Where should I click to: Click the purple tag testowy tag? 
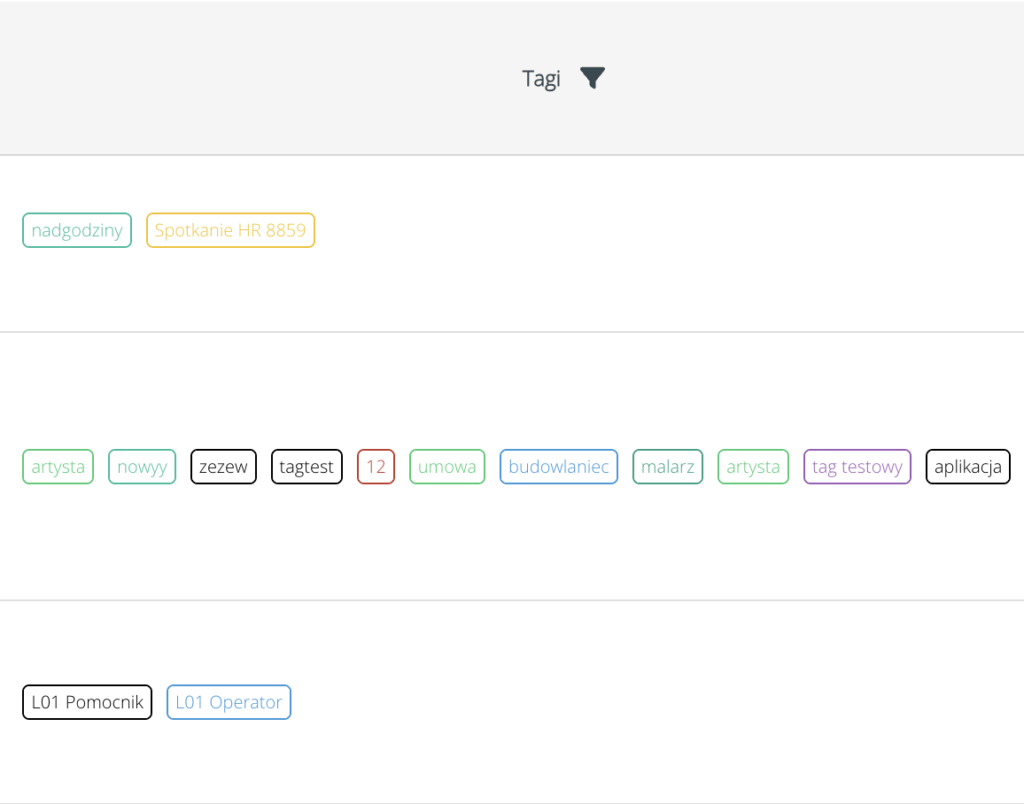(857, 467)
